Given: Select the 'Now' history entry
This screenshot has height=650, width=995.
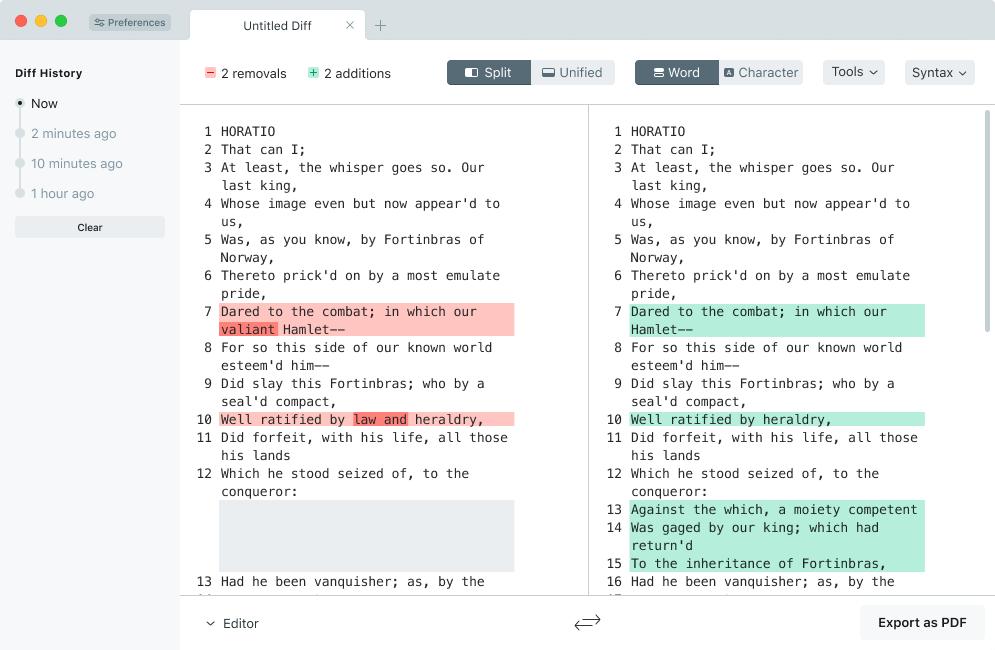Looking at the screenshot, I should (x=44, y=104).
